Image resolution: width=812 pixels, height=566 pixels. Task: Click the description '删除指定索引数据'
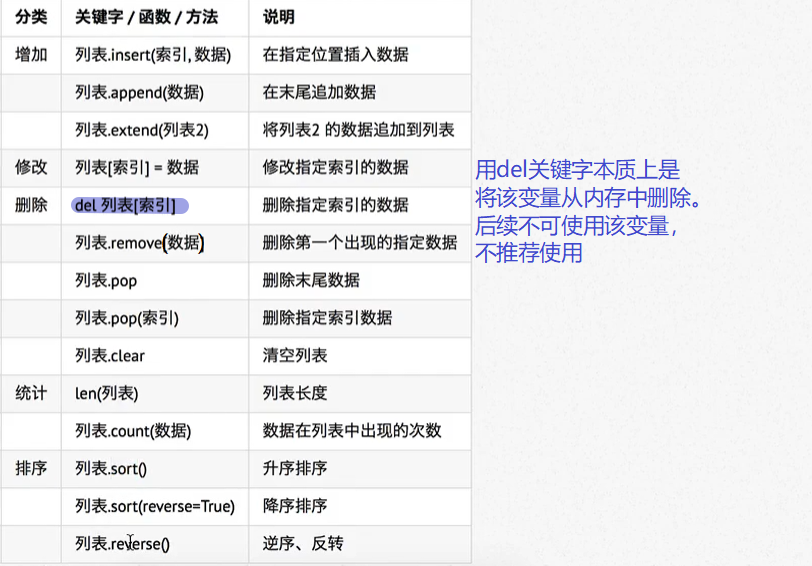point(327,318)
